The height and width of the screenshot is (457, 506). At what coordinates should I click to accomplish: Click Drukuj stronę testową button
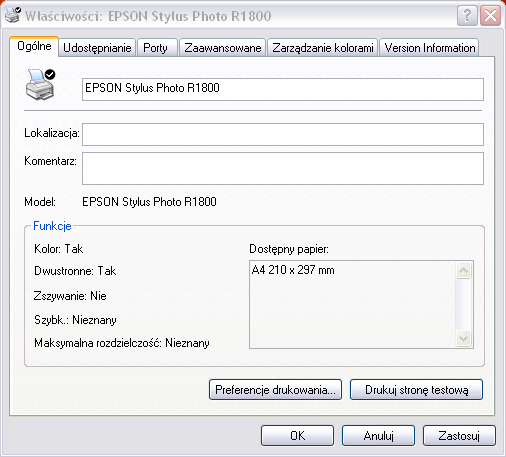416,389
